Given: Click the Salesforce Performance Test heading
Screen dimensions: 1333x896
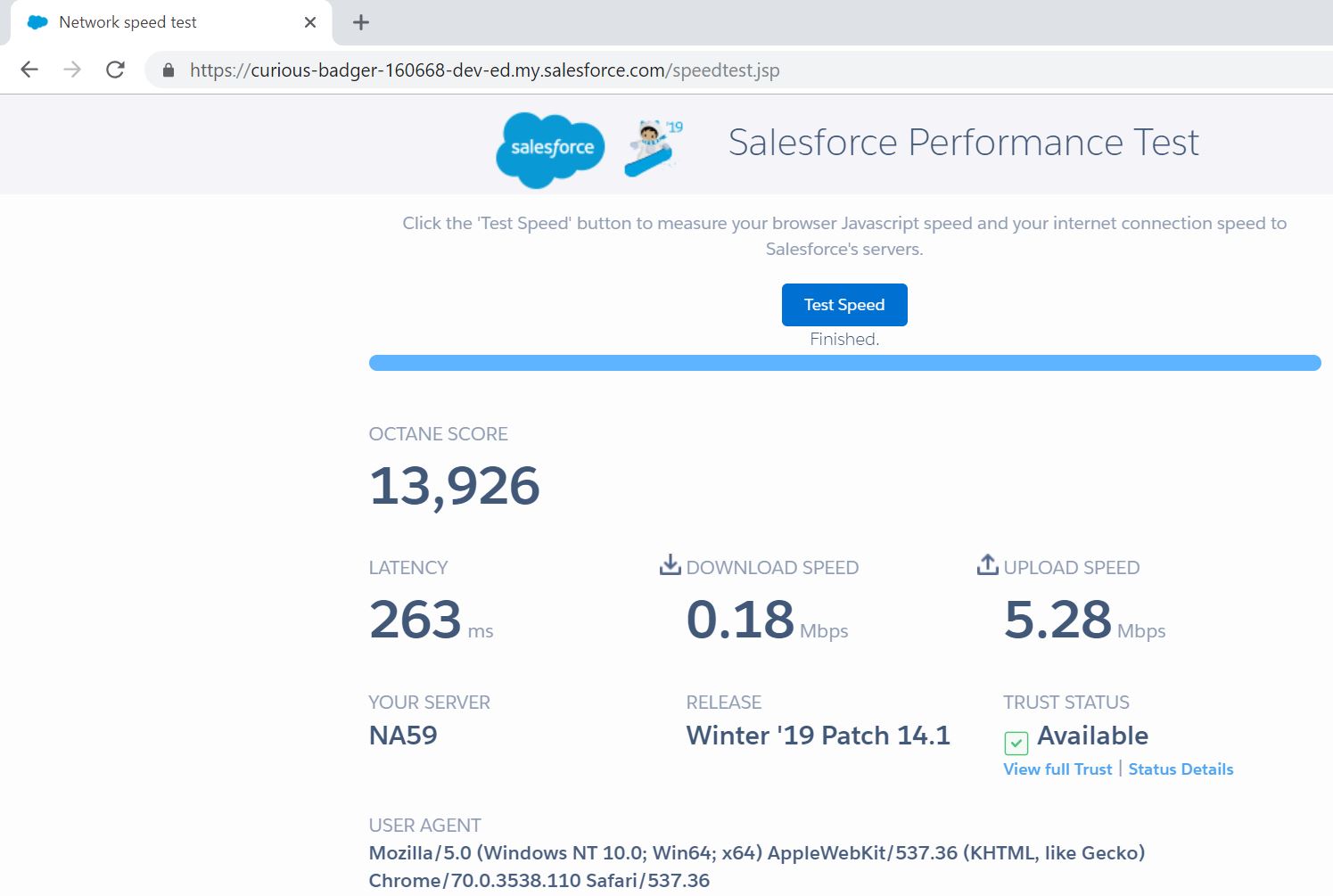Looking at the screenshot, I should coord(964,143).
